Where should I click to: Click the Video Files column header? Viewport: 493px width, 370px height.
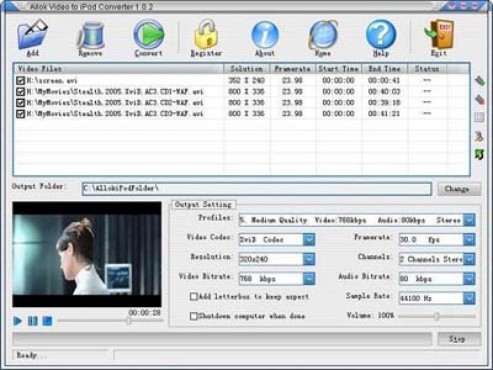click(x=119, y=69)
